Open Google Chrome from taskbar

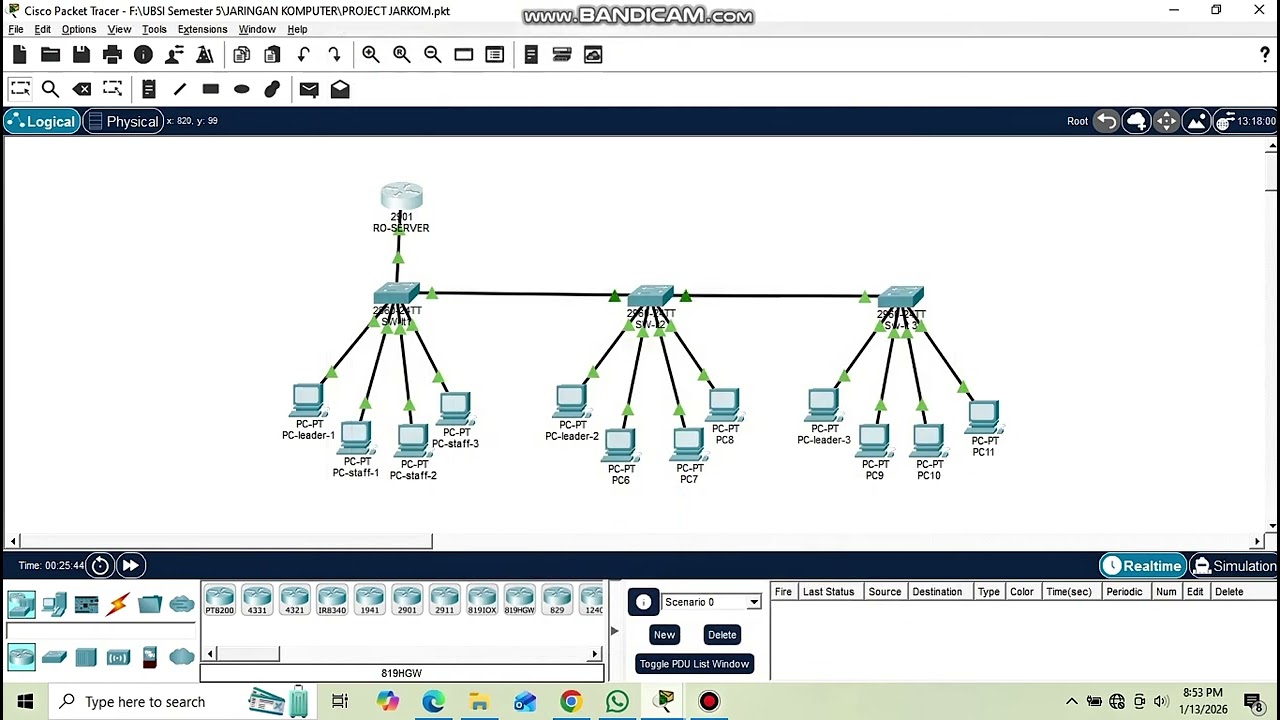pos(571,702)
